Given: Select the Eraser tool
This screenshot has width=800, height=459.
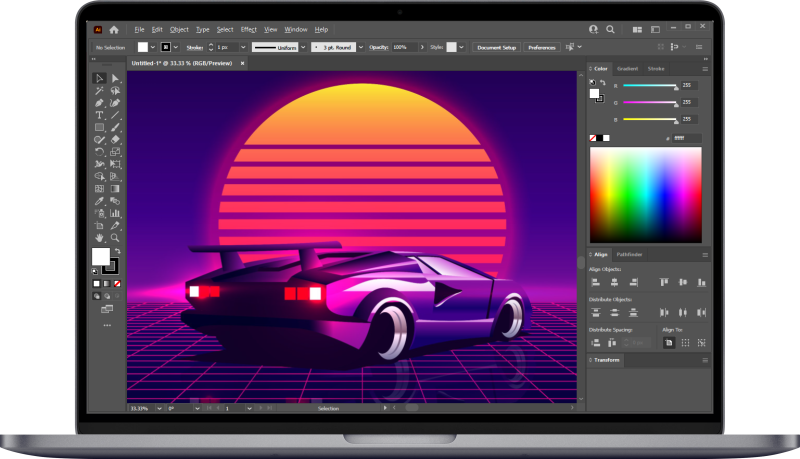Looking at the screenshot, I should click(x=115, y=139).
